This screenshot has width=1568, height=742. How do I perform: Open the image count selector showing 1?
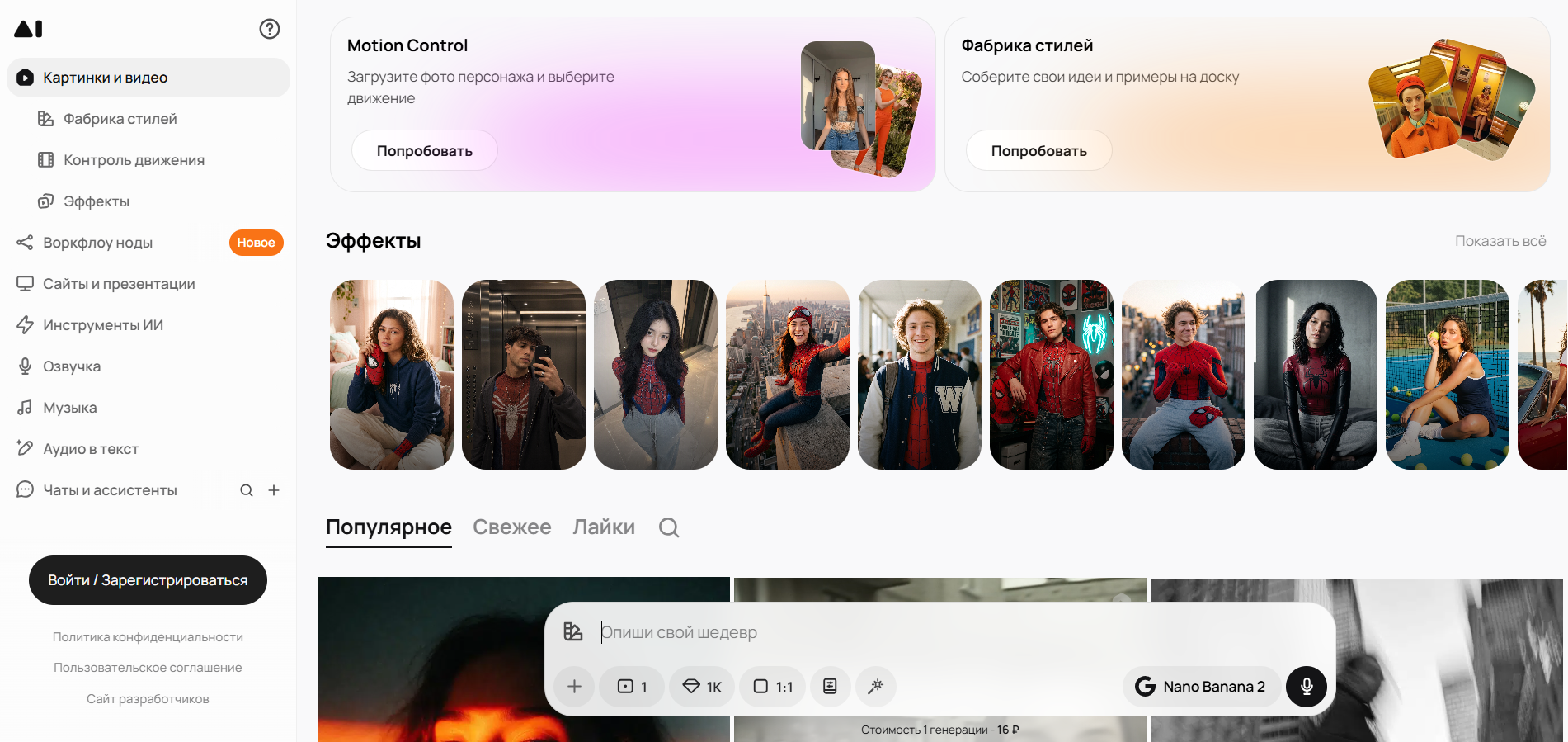click(x=632, y=687)
